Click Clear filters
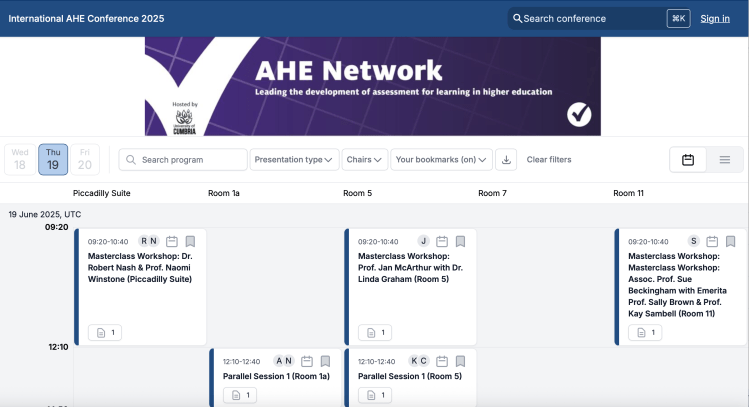The height and width of the screenshot is (407, 749). tap(549, 160)
